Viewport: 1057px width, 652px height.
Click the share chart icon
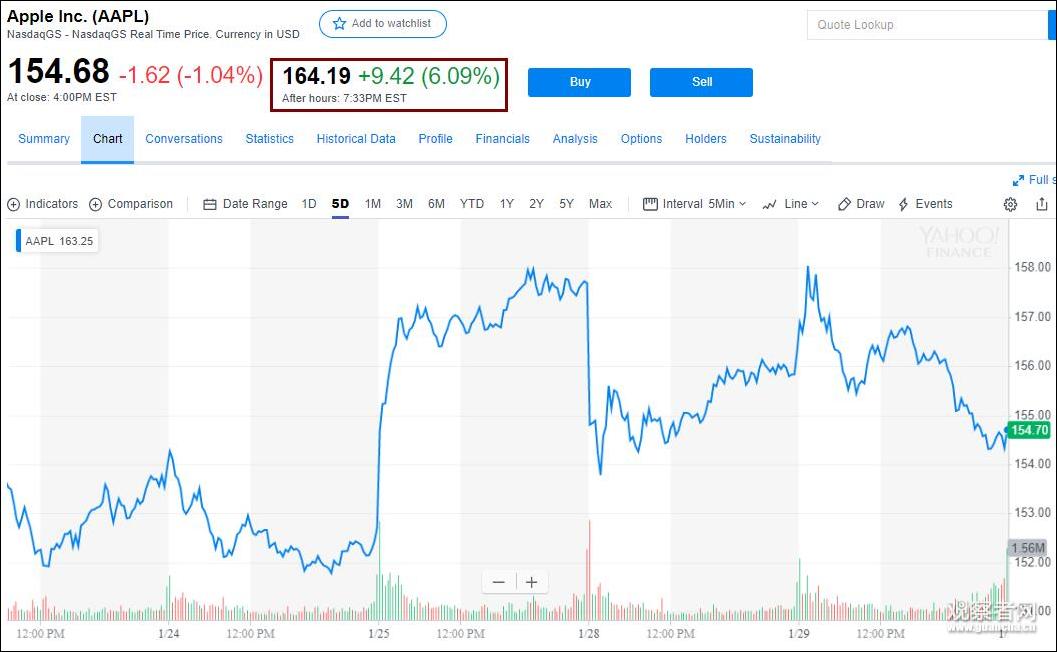1042,204
